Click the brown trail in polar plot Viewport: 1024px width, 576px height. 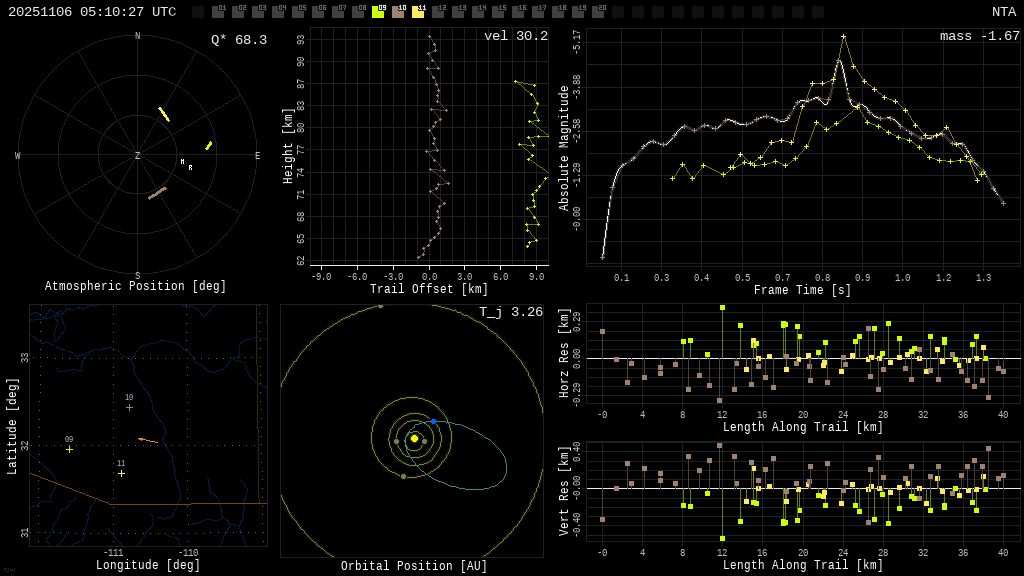click(x=157, y=193)
